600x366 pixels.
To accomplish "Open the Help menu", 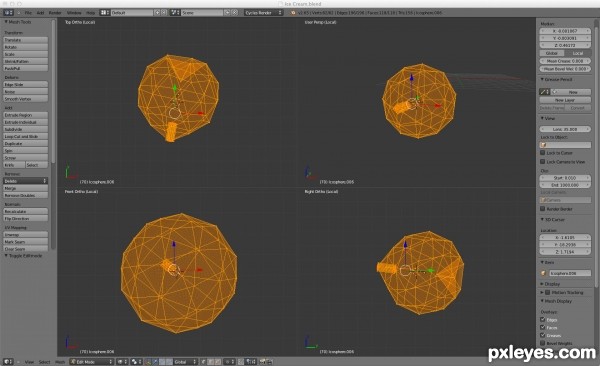I will (91, 13).
